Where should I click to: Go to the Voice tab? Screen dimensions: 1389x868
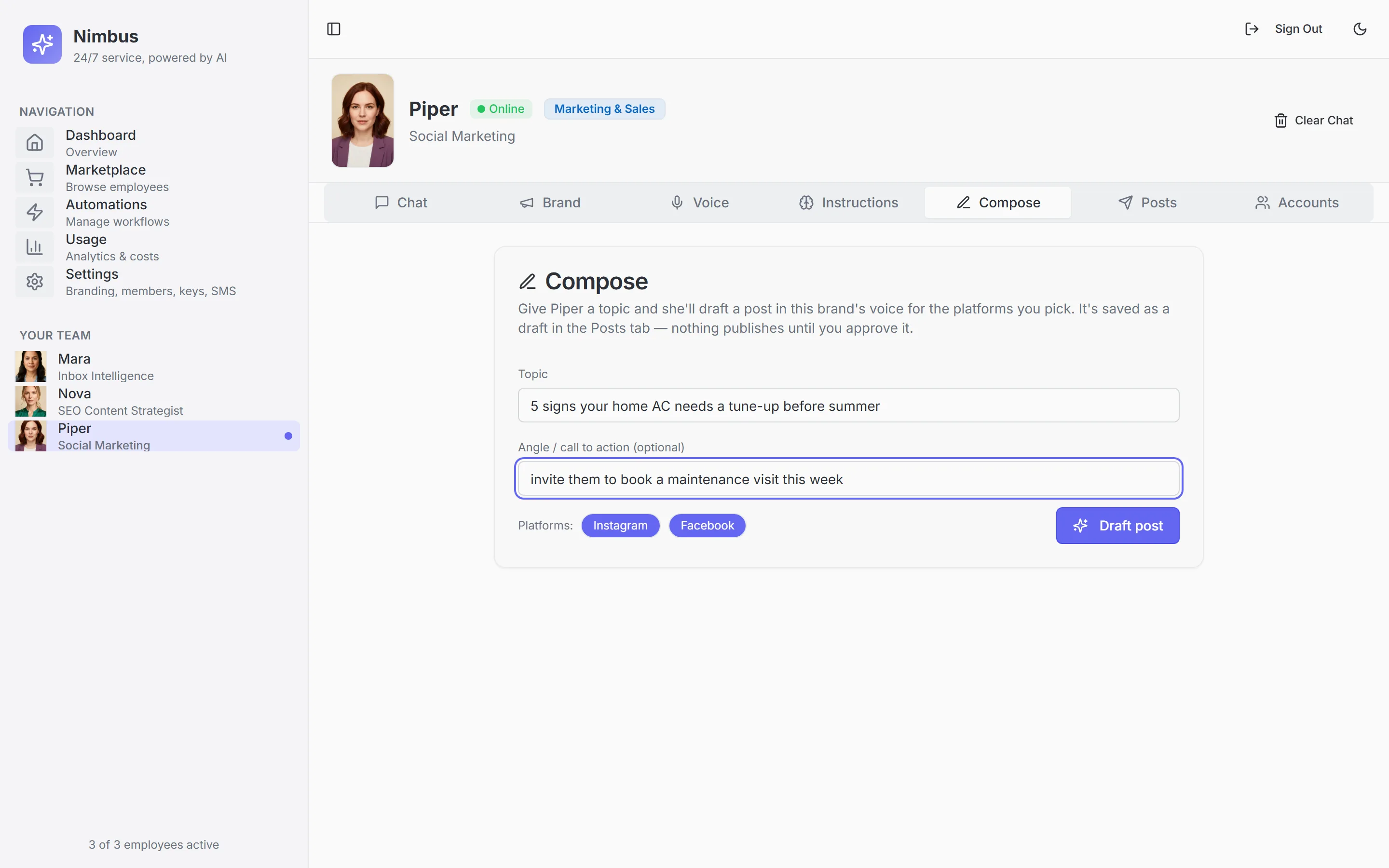(x=699, y=203)
